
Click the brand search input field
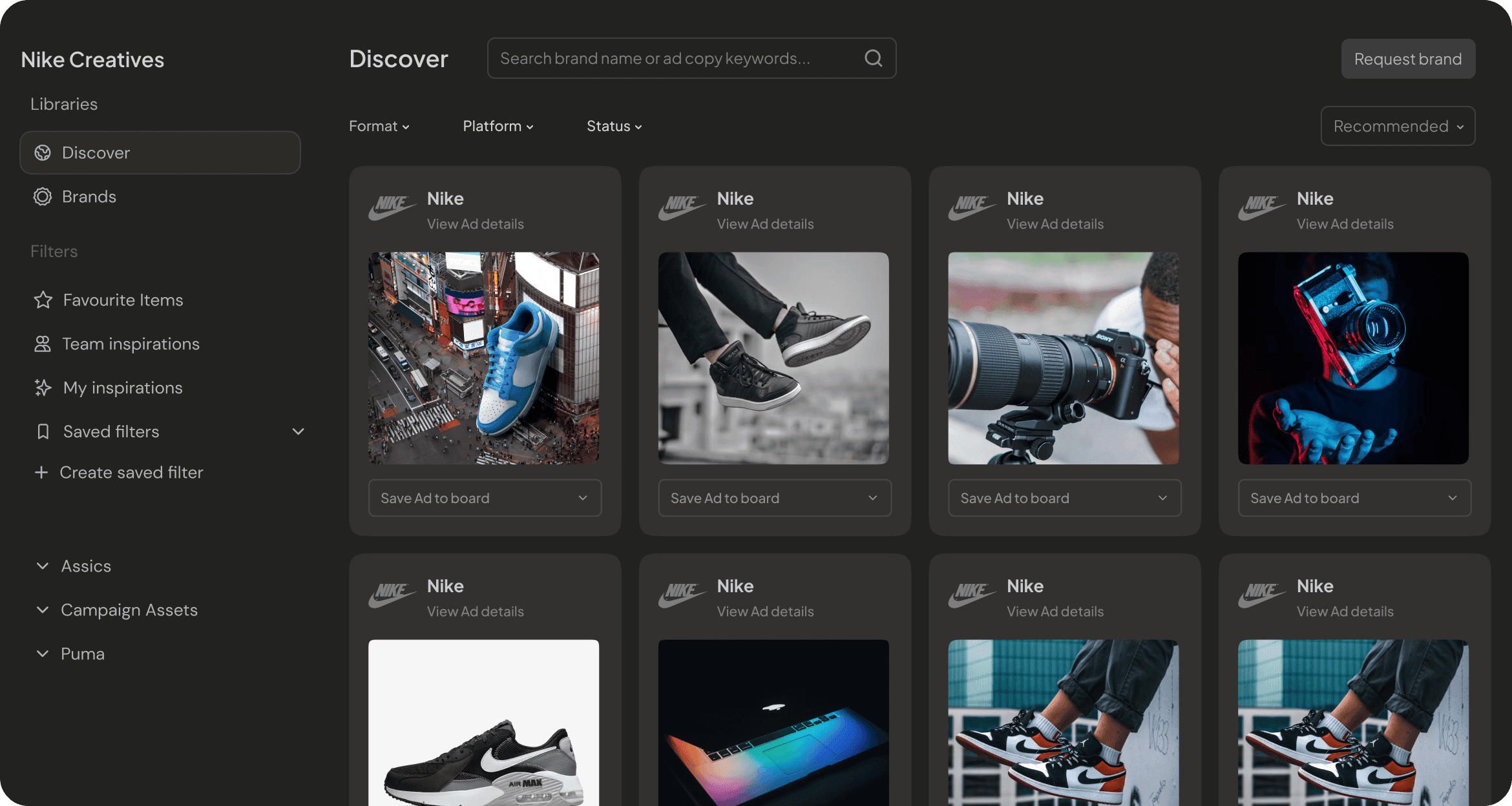(x=691, y=58)
